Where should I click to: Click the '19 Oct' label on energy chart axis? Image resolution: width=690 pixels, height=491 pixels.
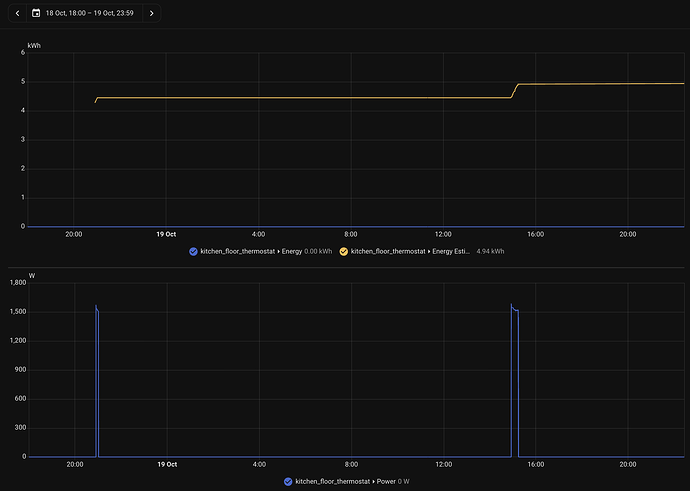[x=166, y=235]
